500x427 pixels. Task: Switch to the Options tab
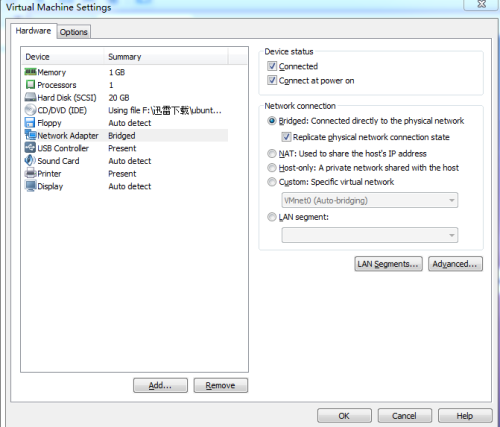(74, 32)
